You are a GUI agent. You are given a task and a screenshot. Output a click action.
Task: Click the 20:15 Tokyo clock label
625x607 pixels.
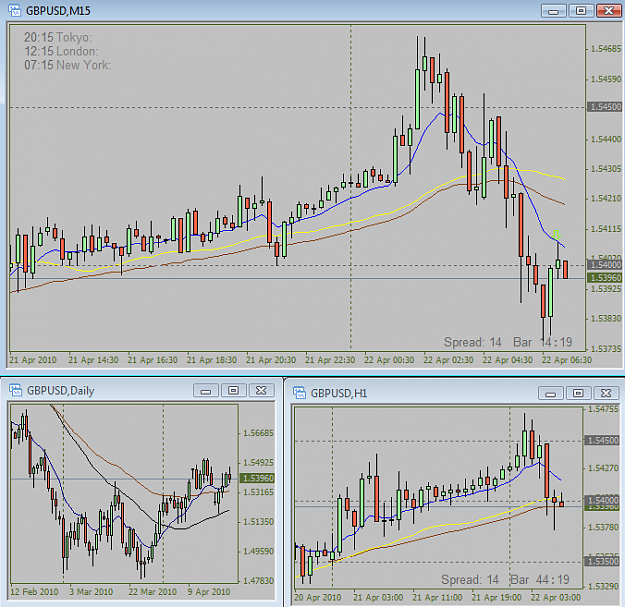[x=58, y=37]
